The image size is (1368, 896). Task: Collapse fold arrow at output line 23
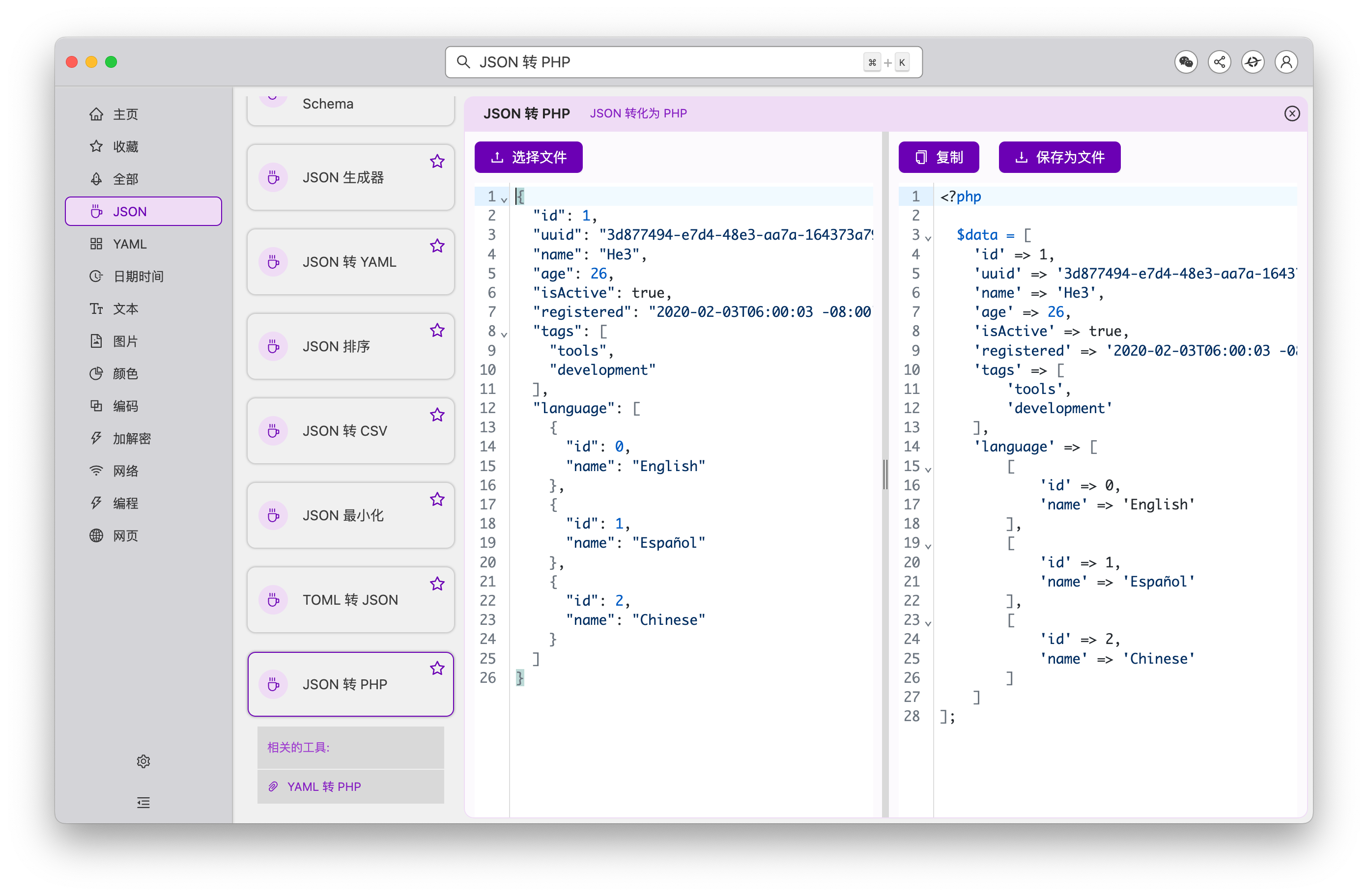tap(928, 622)
